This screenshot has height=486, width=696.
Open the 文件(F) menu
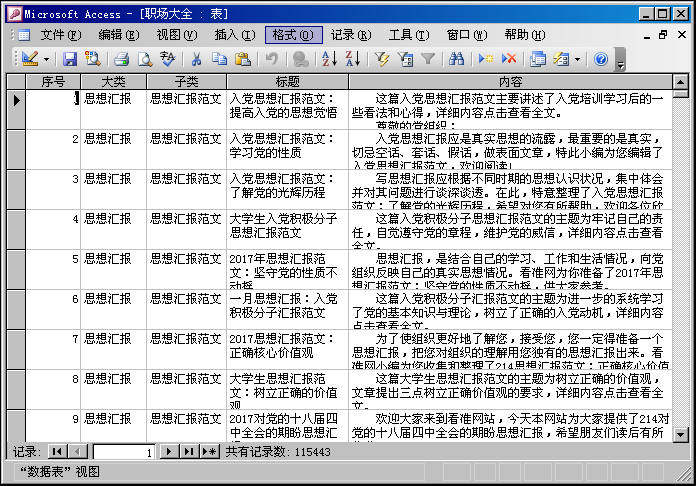point(61,35)
